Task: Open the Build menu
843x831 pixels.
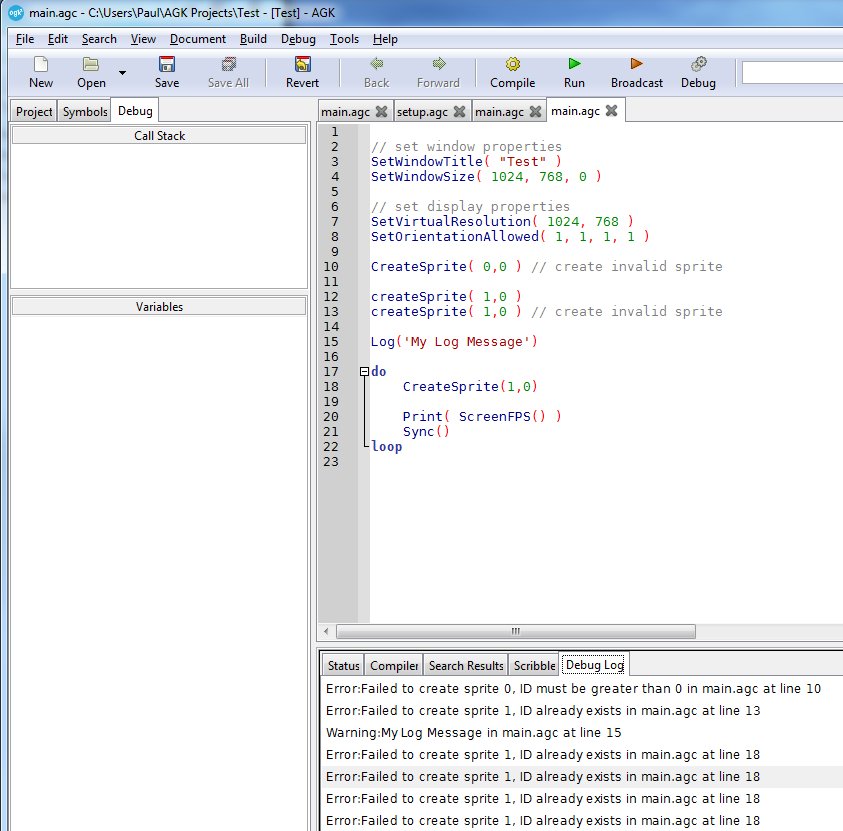Action: point(252,39)
